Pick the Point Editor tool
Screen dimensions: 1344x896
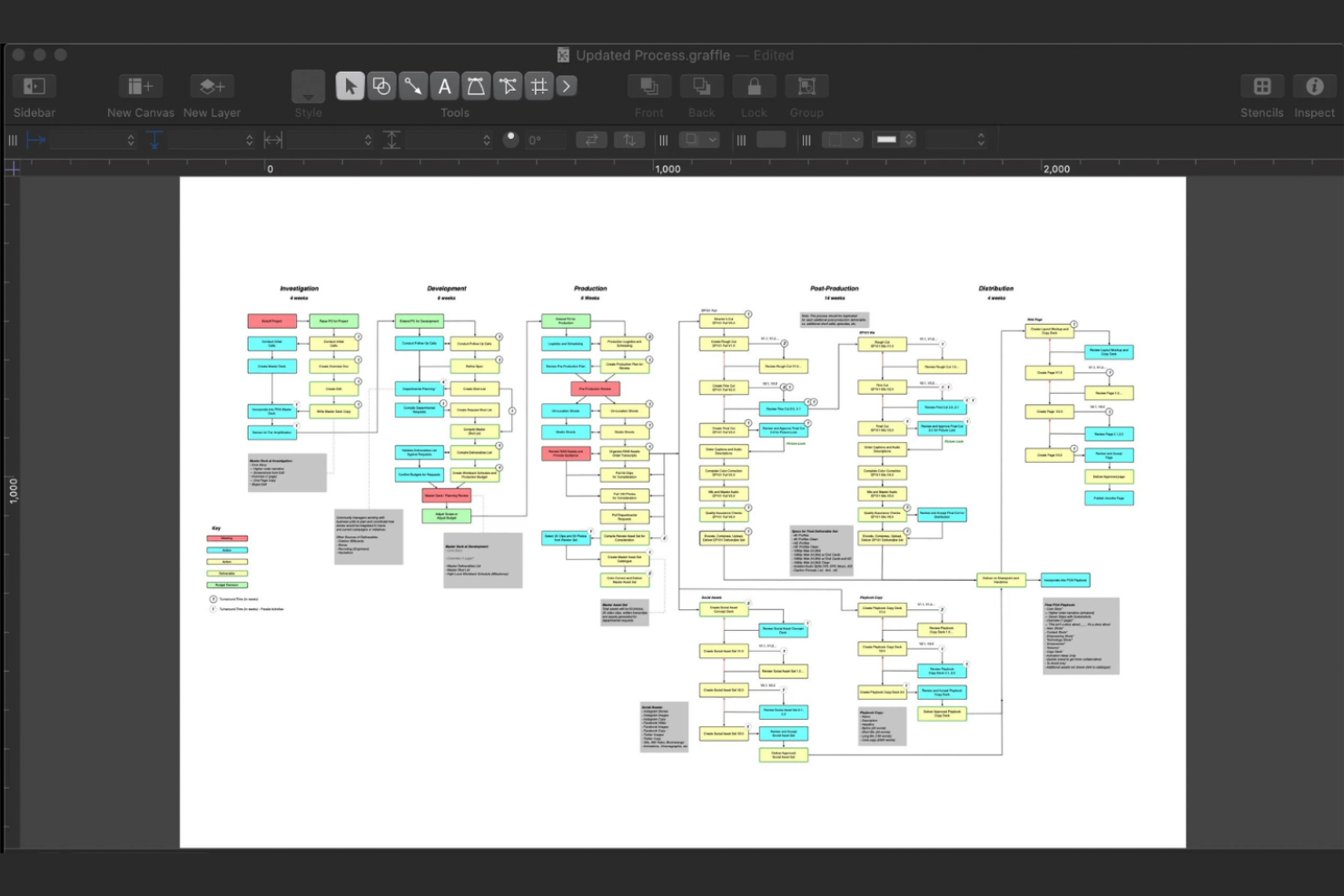[x=508, y=85]
